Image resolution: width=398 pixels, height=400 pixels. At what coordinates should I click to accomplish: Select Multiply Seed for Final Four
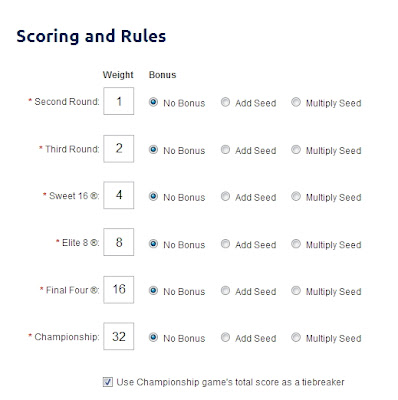coord(296,290)
